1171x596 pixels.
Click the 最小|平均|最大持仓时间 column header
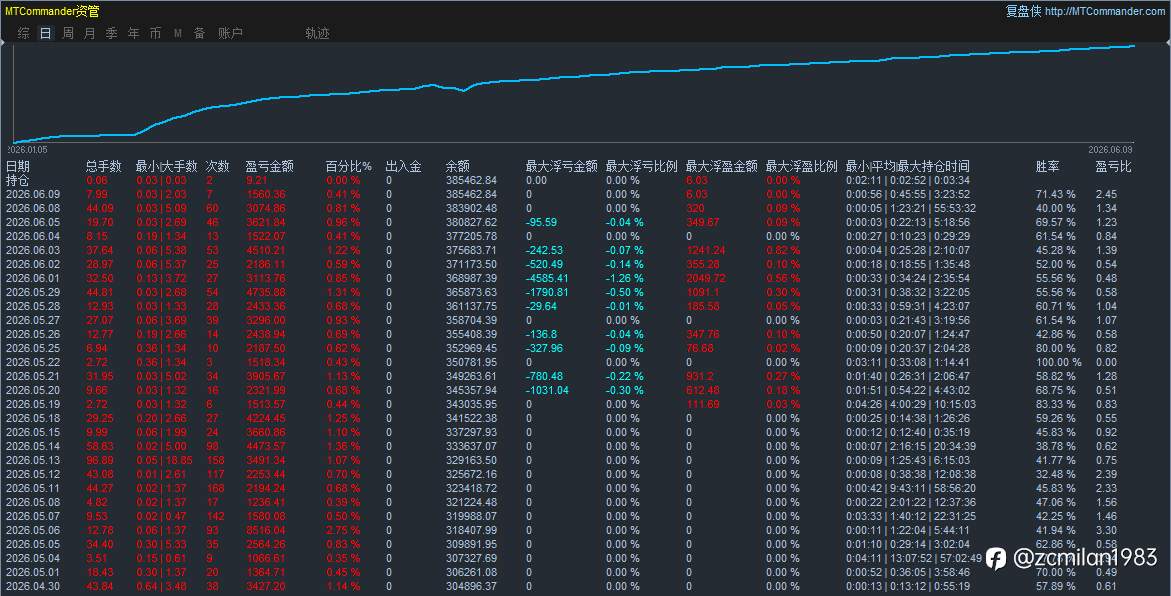907,166
